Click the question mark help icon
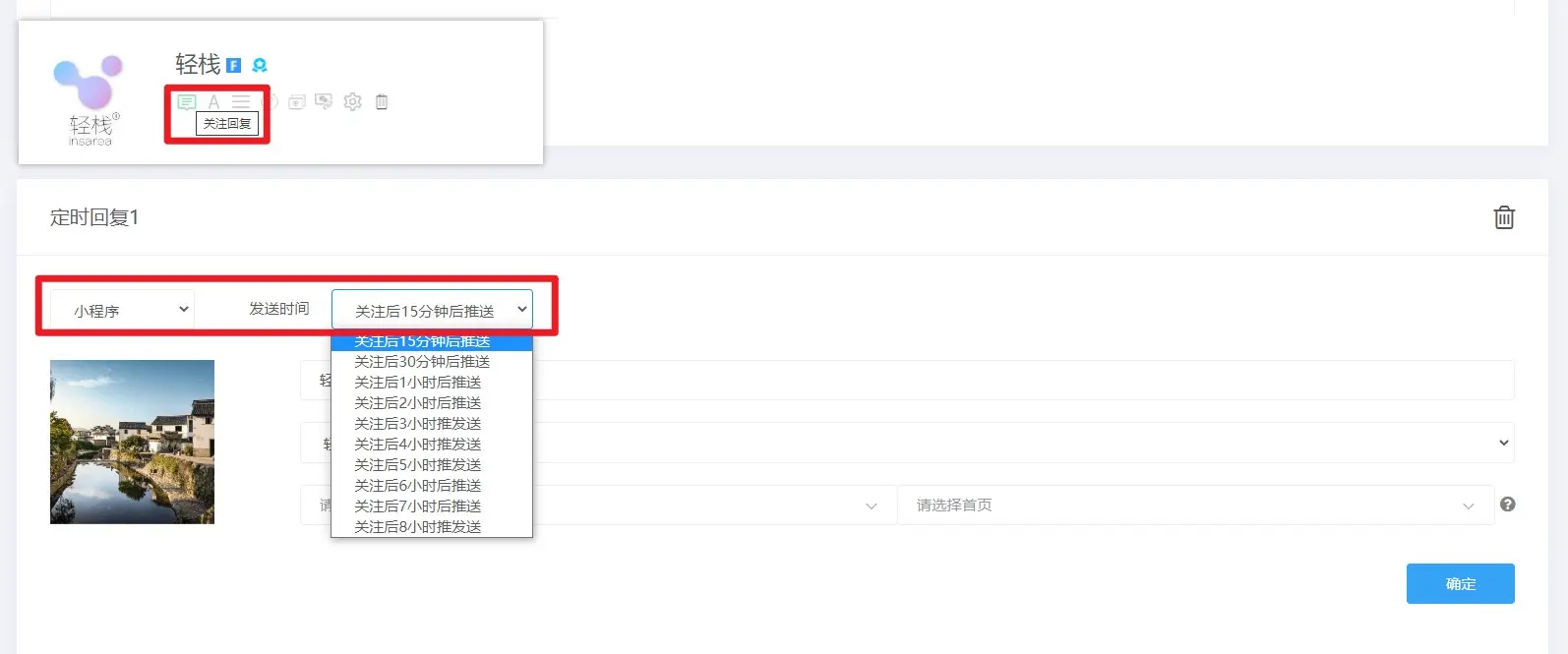This screenshot has height=654, width=1568. click(x=1507, y=505)
